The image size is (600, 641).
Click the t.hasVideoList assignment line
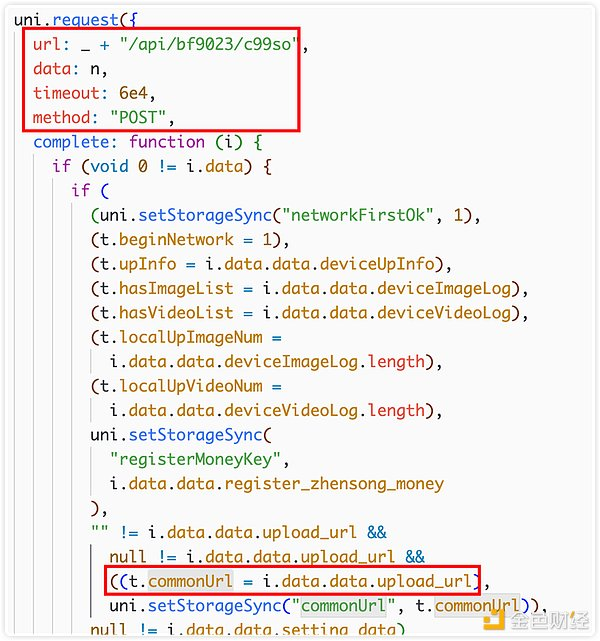(x=309, y=313)
